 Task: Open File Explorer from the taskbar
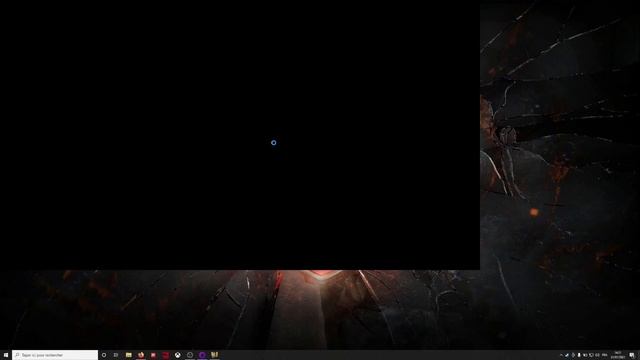129,355
